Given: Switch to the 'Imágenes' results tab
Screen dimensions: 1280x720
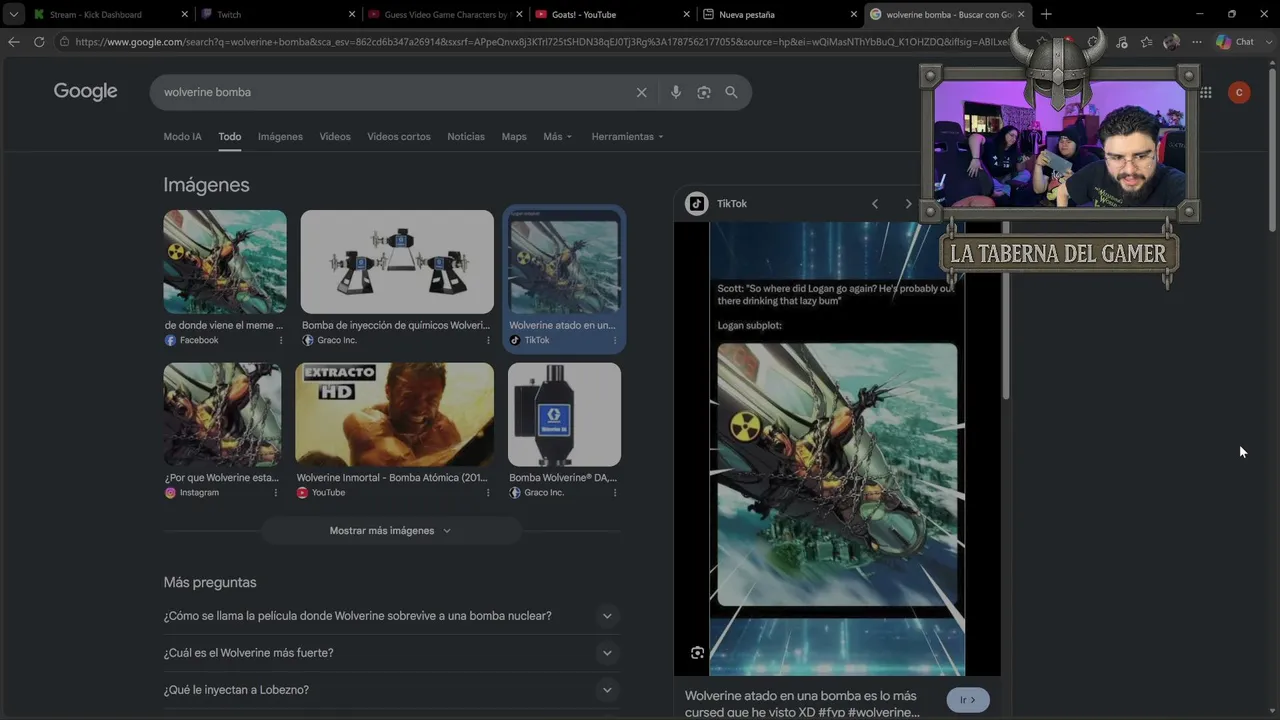Looking at the screenshot, I should point(280,137).
